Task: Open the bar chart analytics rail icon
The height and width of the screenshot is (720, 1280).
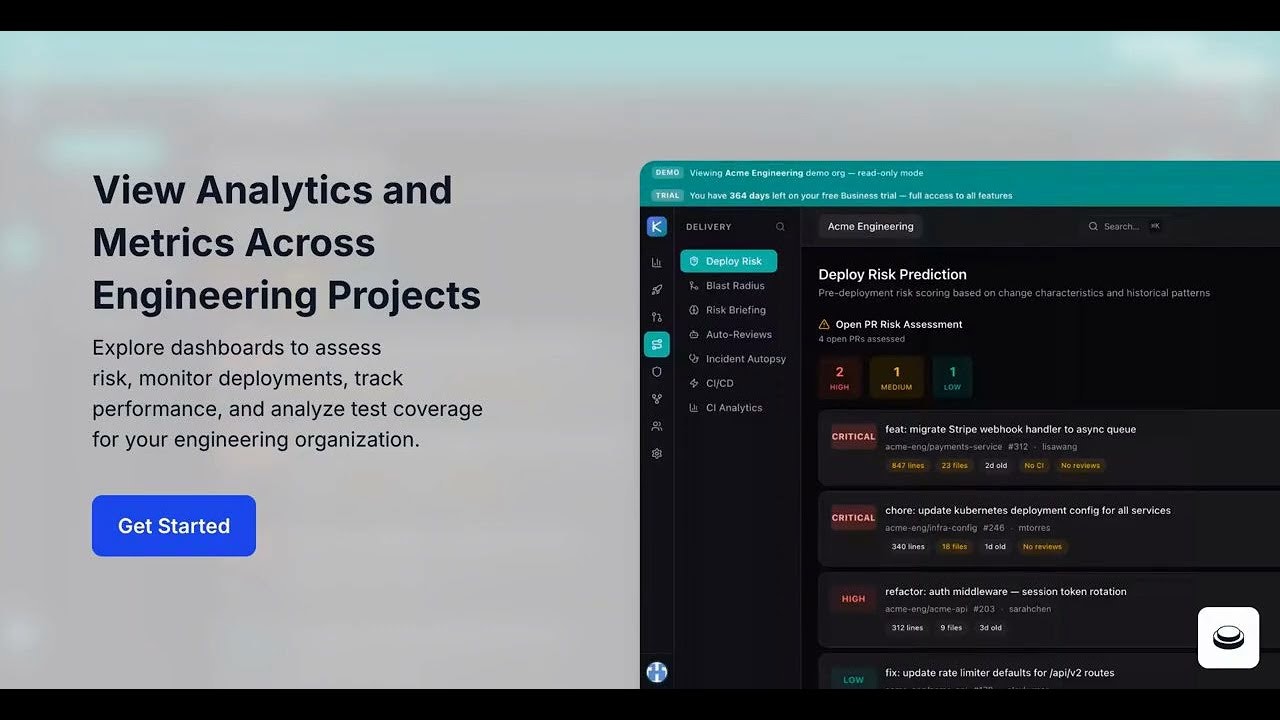Action: coord(657,263)
